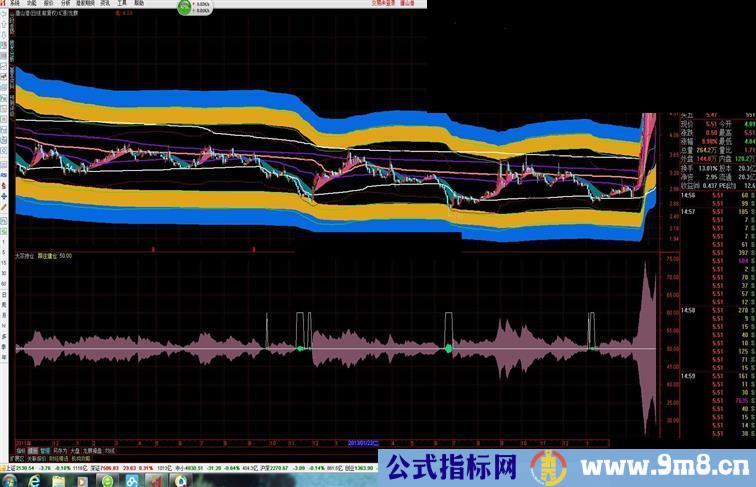Click the green network speed floating widget
Image resolution: width=756 pixels, height=487 pixels.
point(187,7)
